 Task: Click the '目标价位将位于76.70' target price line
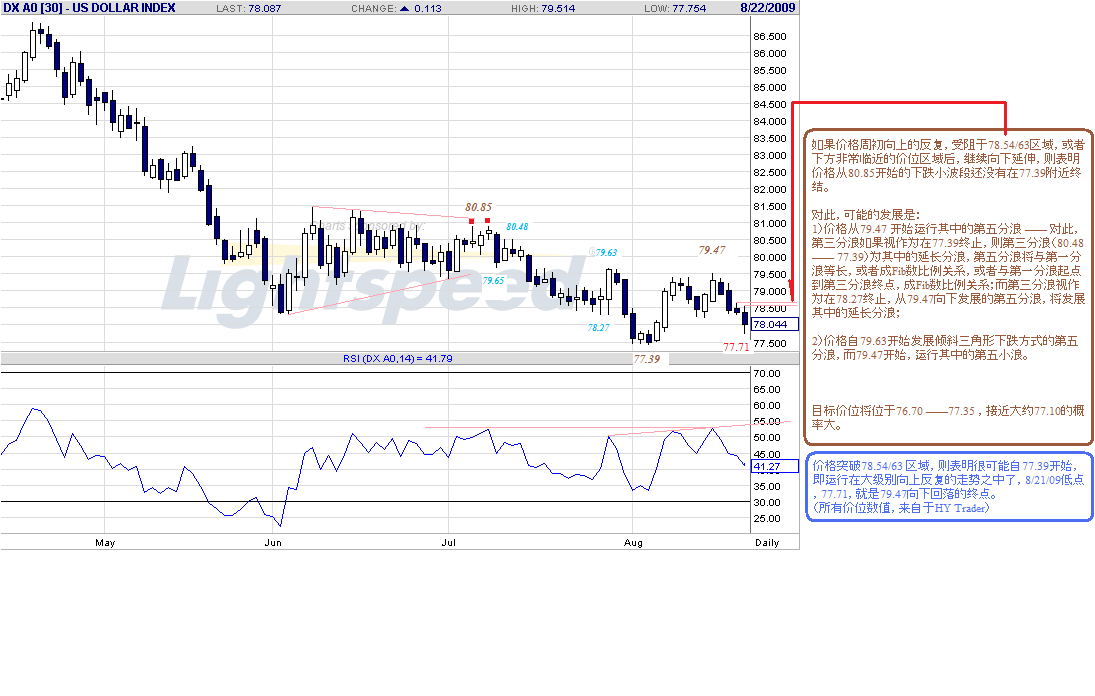tap(948, 417)
